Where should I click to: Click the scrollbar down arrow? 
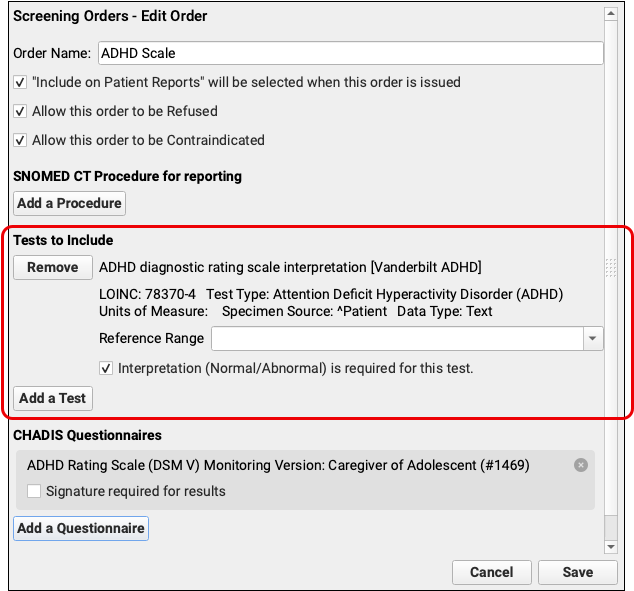[611, 546]
